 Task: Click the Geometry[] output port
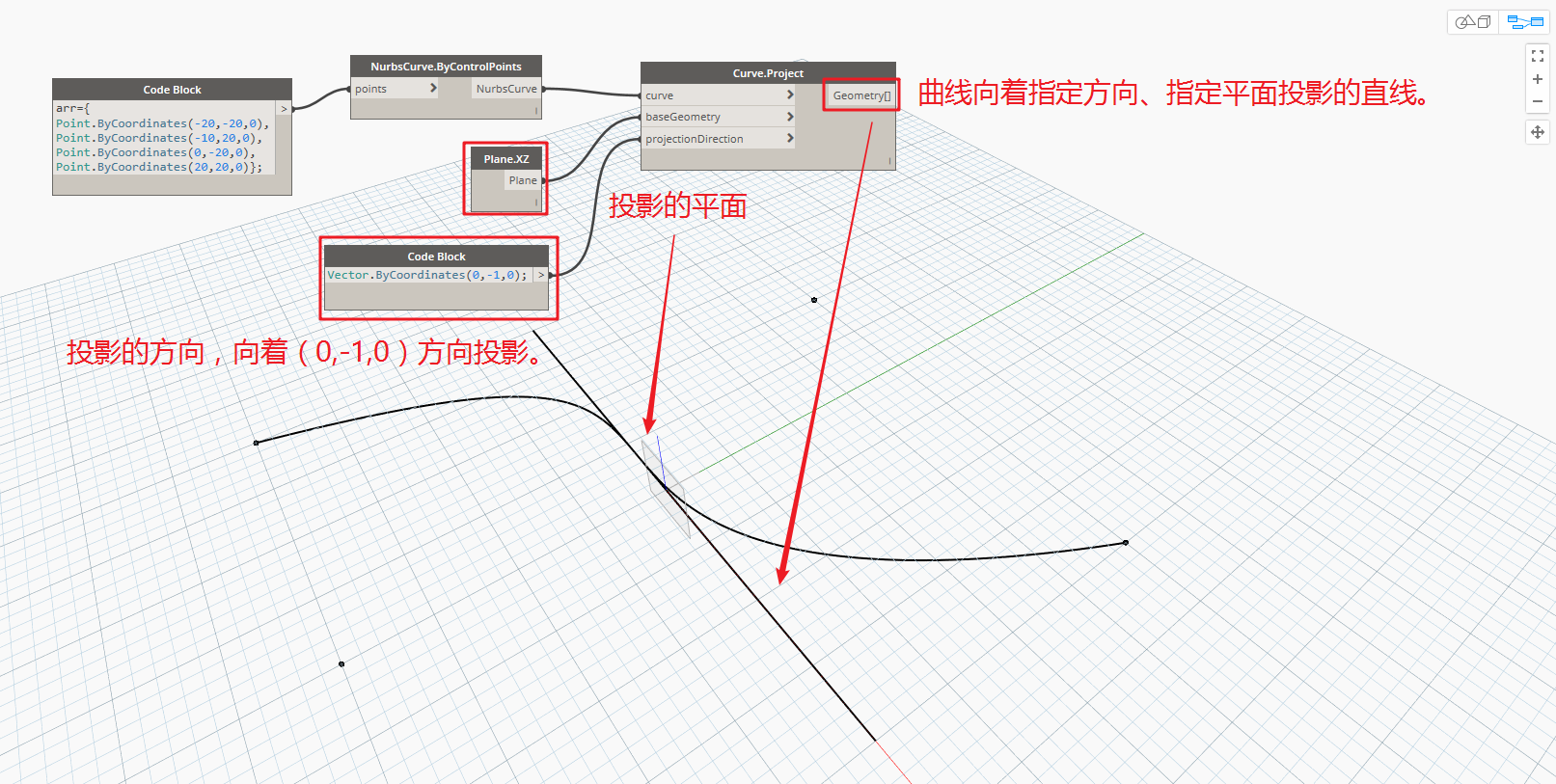861,95
